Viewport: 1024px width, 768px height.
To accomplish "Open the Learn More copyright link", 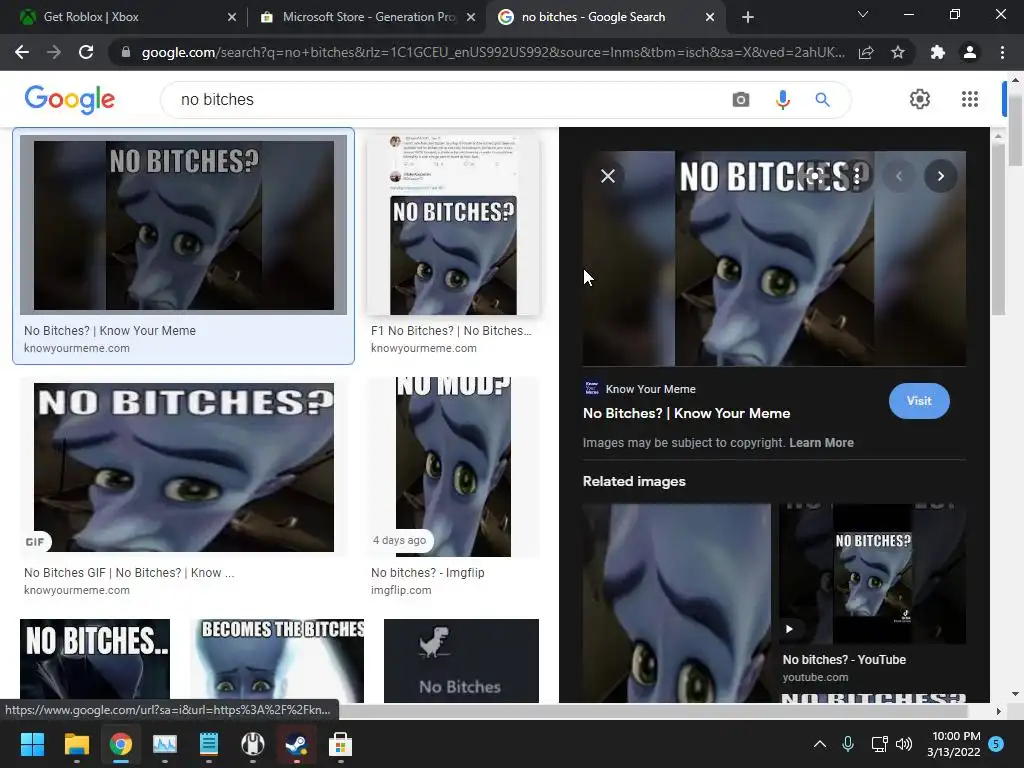I will click(x=821, y=443).
